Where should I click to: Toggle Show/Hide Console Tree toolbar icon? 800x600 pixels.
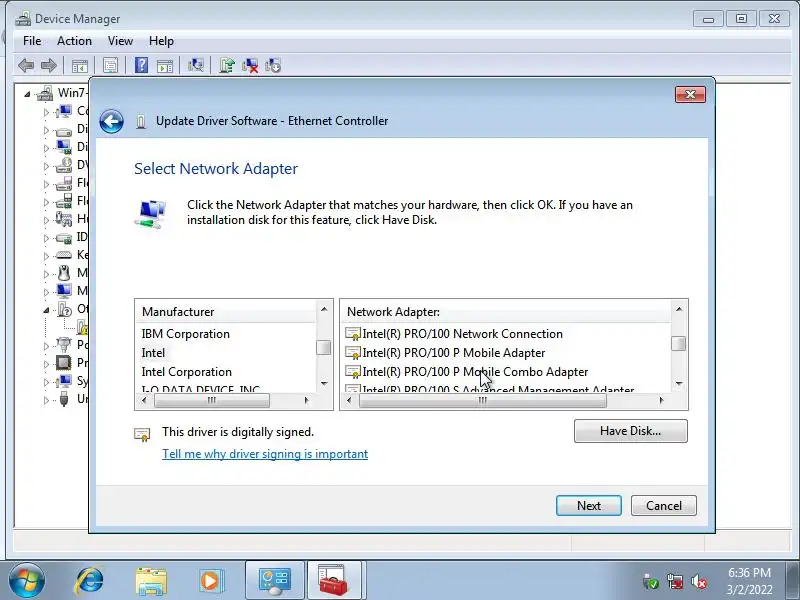80,65
